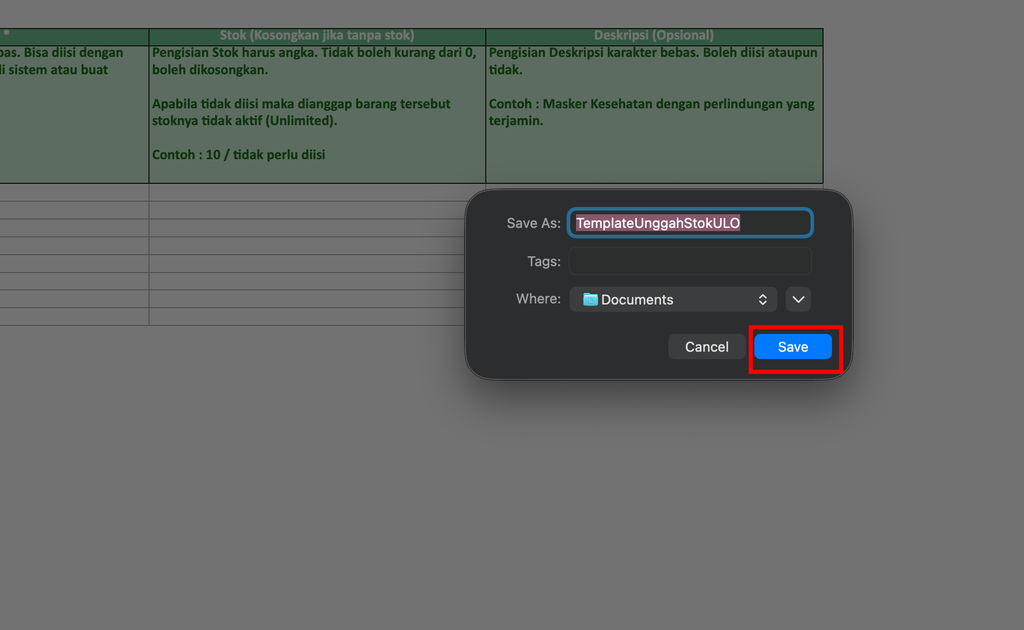Click the up-down arrows in Where popup
1024x630 pixels.
(x=762, y=300)
